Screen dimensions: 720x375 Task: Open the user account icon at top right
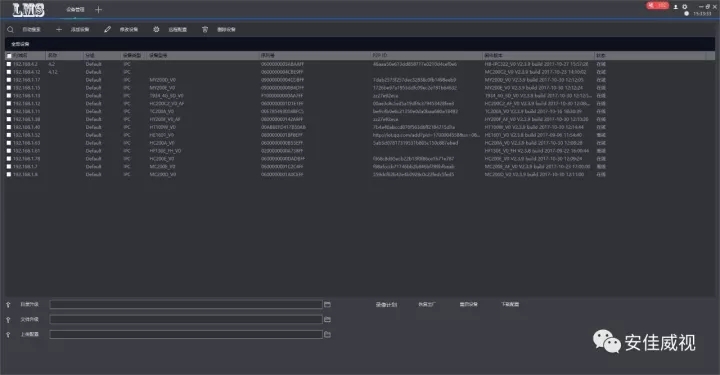[x=675, y=7]
